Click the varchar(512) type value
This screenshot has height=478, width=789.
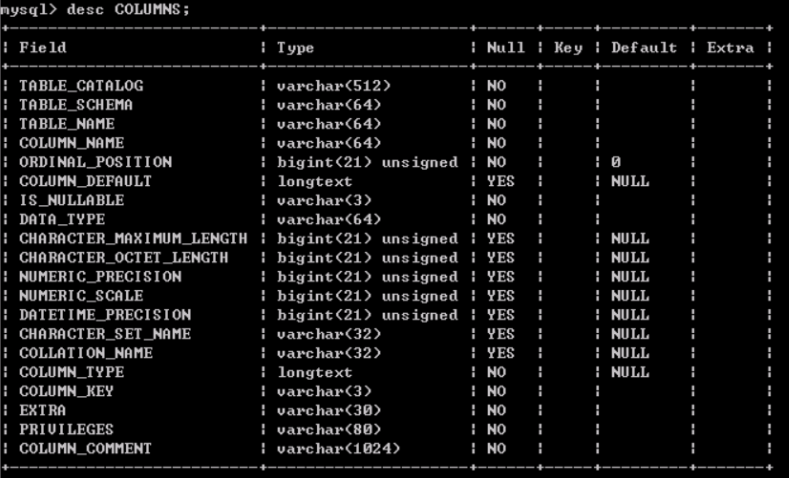[334, 86]
